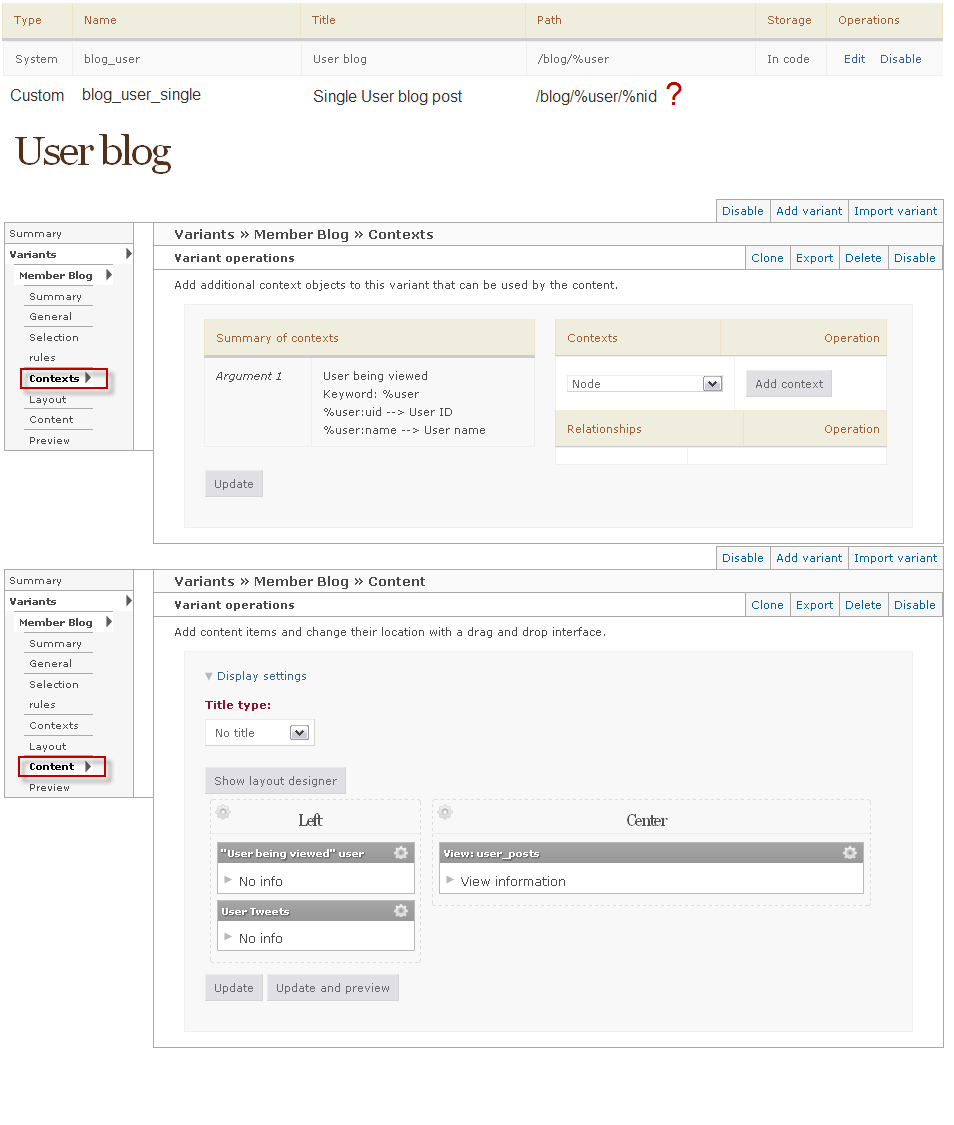
Task: Click gear icon on View: user_posts pane
Action: point(850,853)
